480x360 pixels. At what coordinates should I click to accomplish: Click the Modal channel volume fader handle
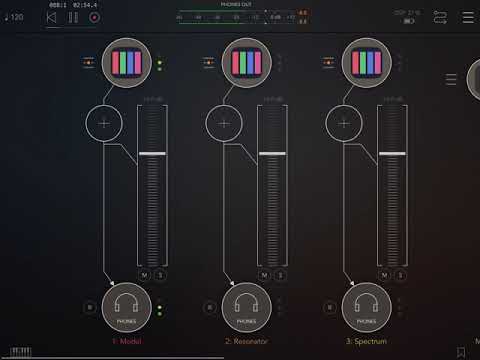pos(152,154)
